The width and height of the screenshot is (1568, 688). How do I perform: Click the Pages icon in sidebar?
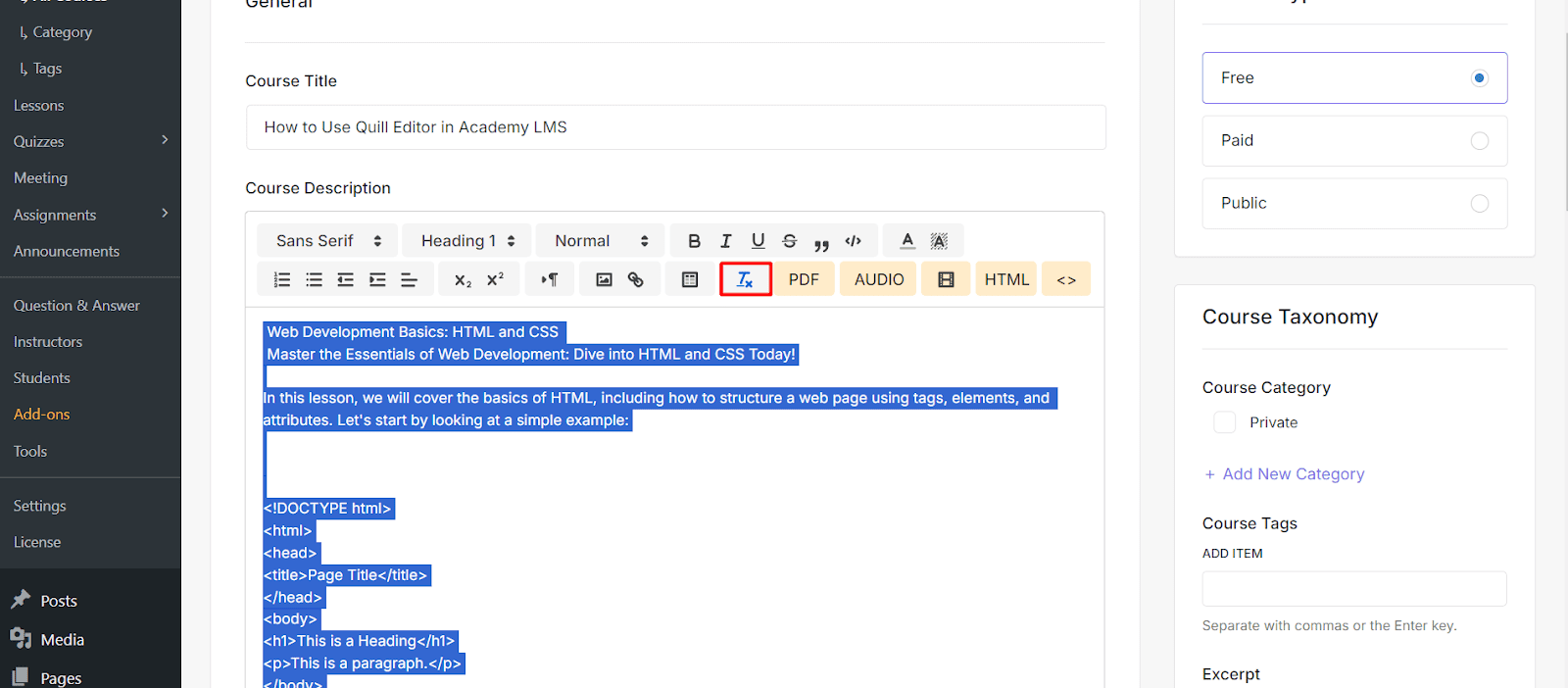tap(21, 677)
